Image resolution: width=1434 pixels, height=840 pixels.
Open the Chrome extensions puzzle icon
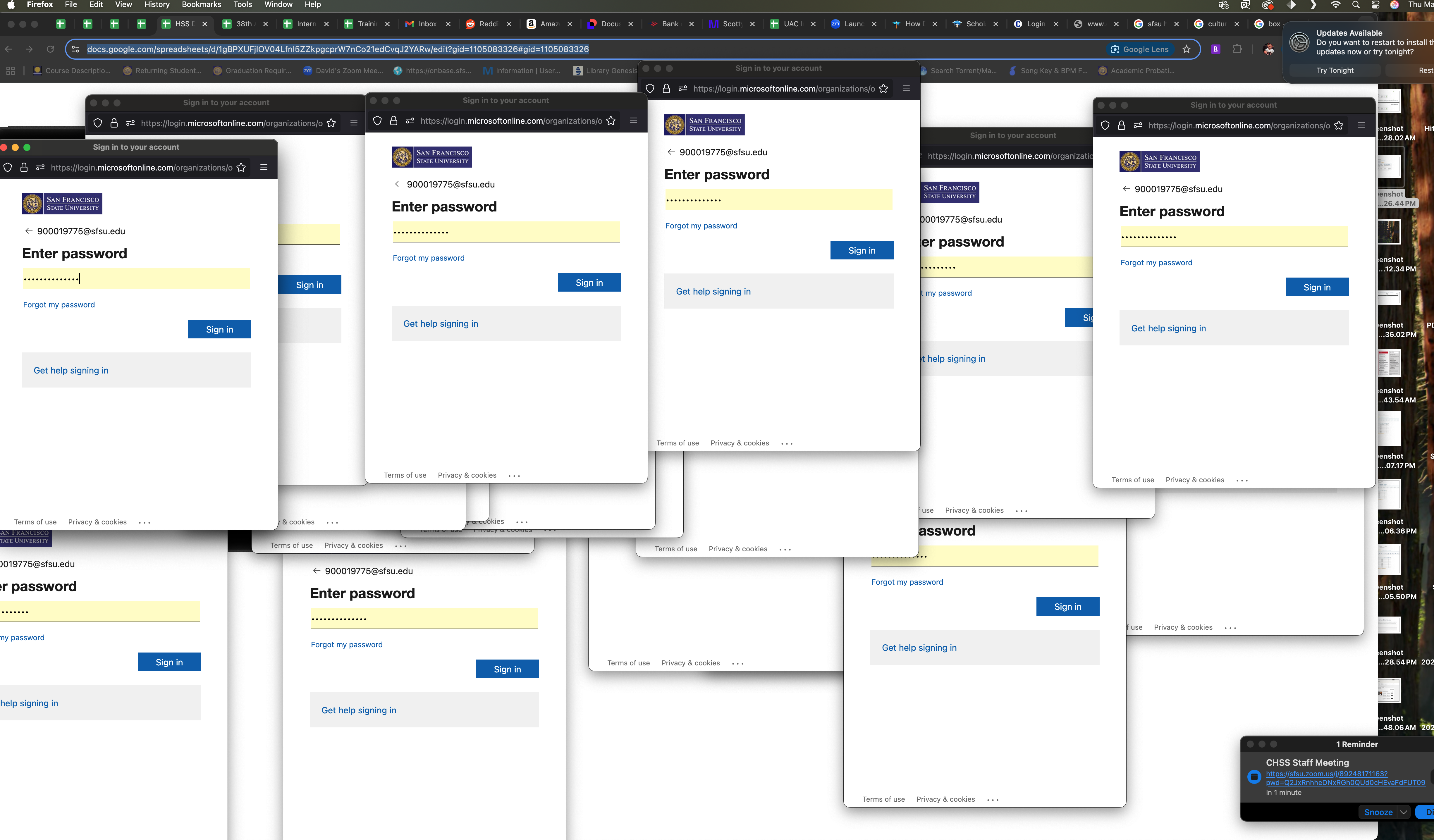1237,49
